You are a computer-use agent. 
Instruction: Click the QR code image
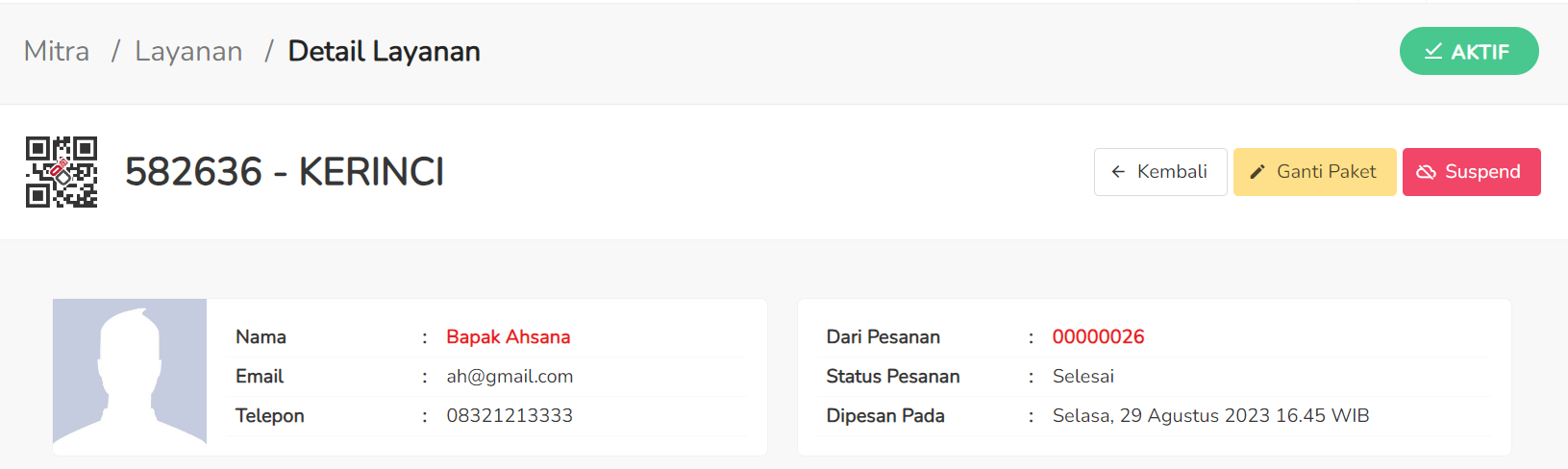click(x=62, y=172)
